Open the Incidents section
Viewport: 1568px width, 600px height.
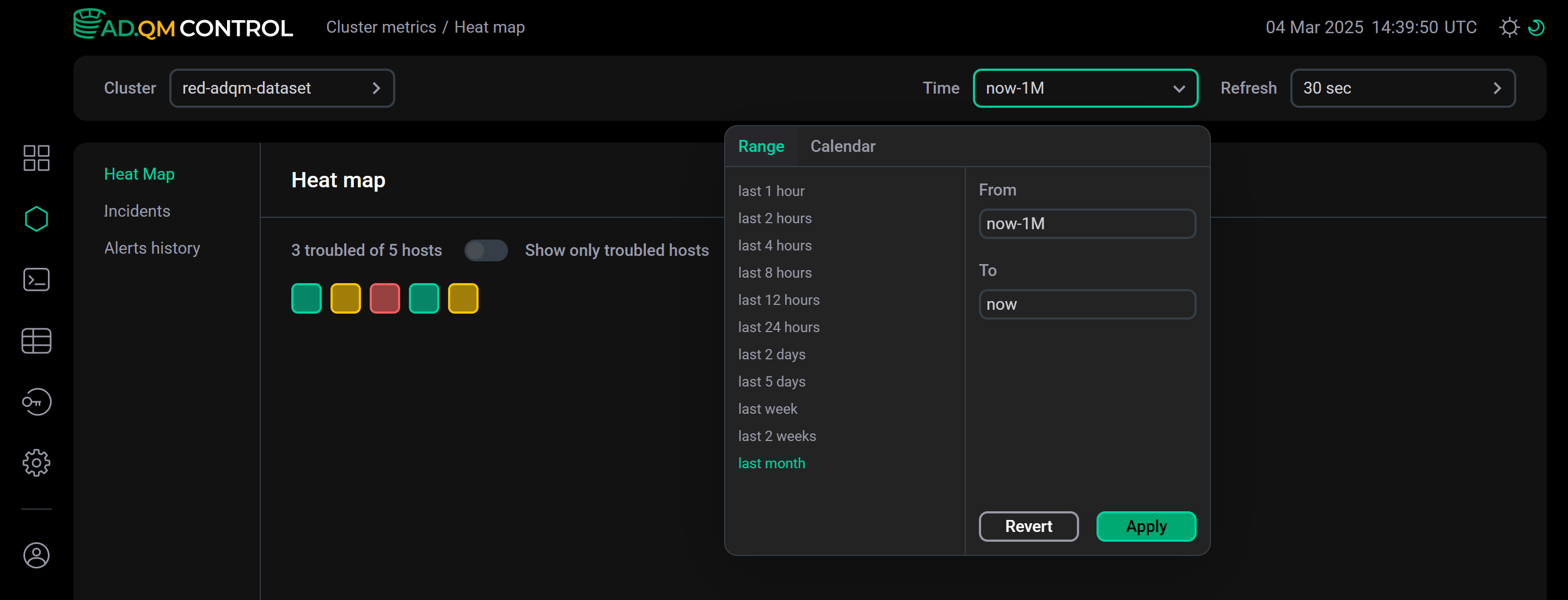(x=137, y=211)
